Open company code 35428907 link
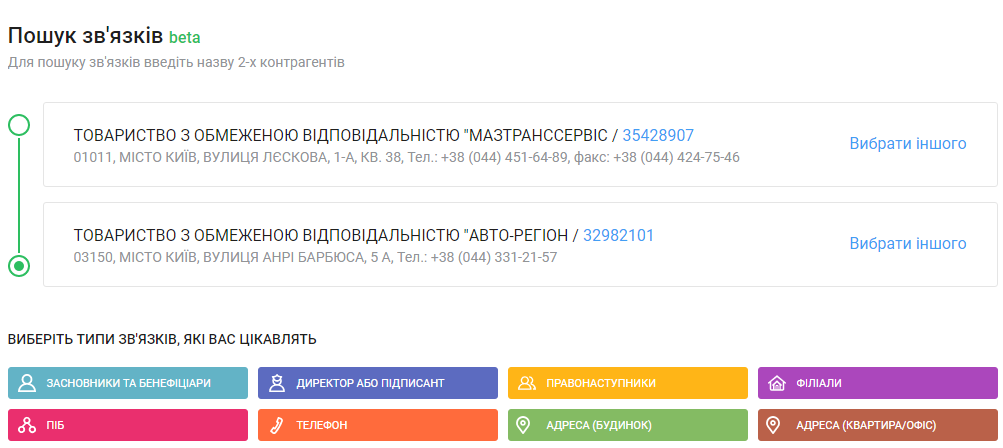Screen dimensions: 1003x448 658,135
